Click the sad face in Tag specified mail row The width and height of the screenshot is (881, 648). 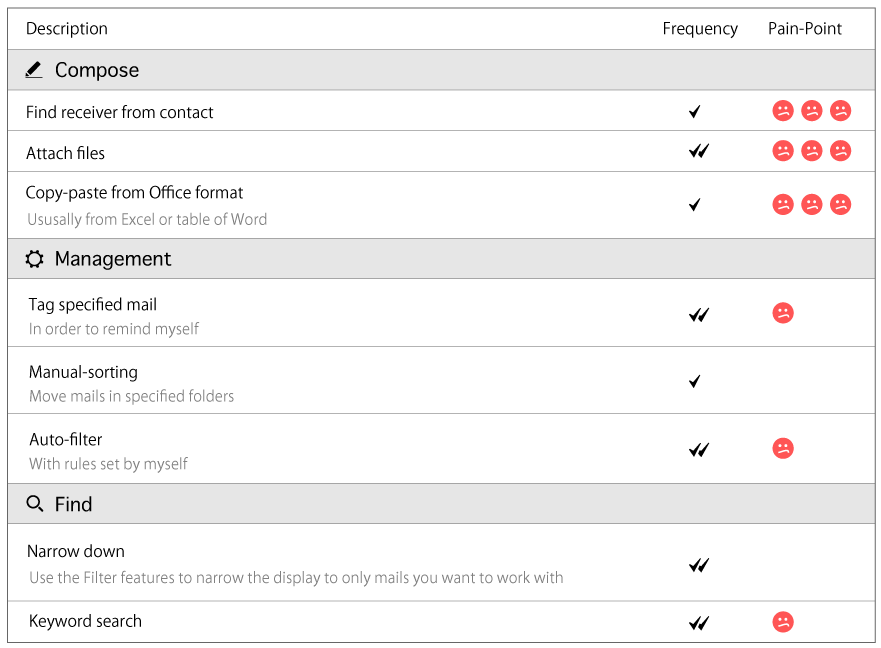[x=783, y=313]
